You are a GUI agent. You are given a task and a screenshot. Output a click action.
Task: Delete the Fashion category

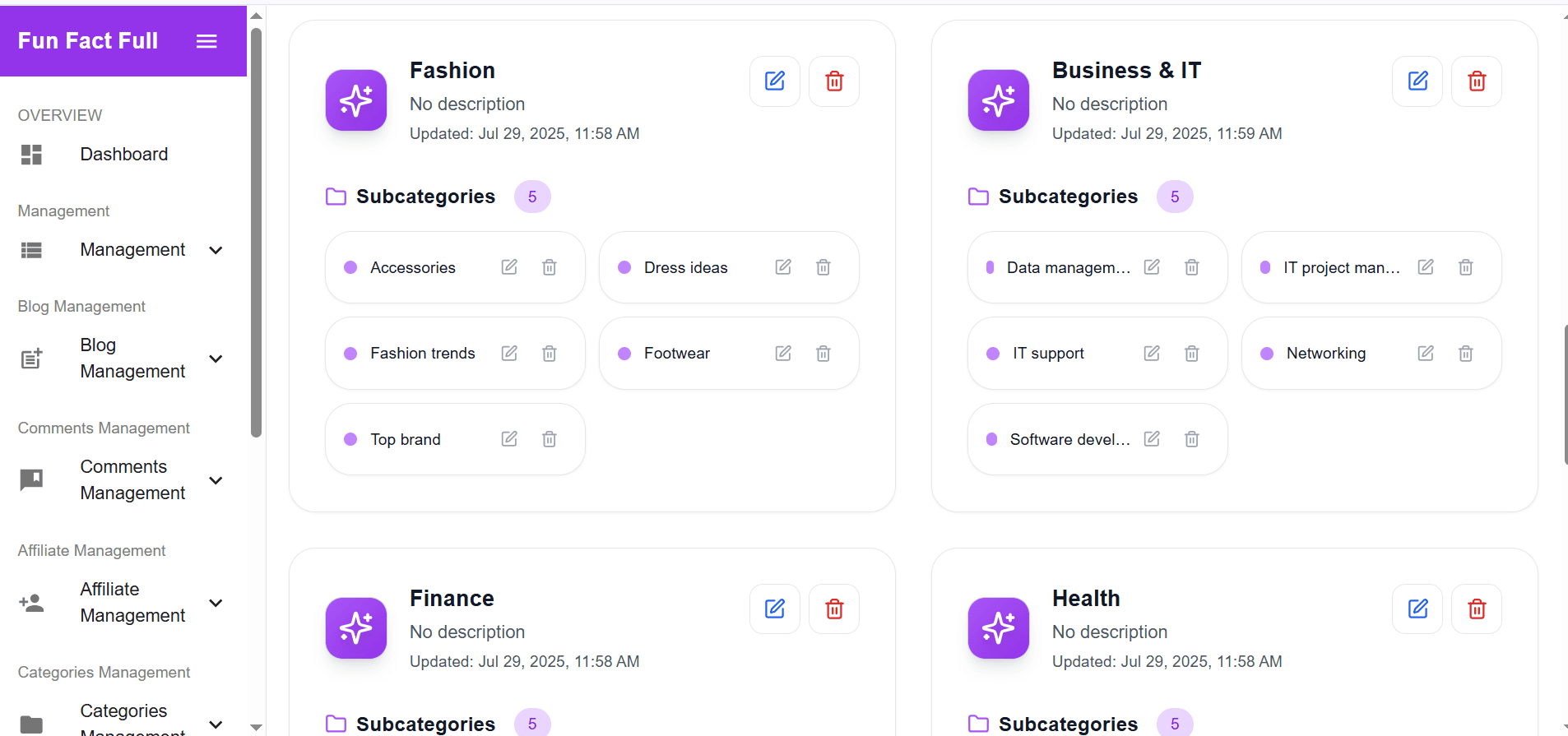pyautogui.click(x=834, y=81)
